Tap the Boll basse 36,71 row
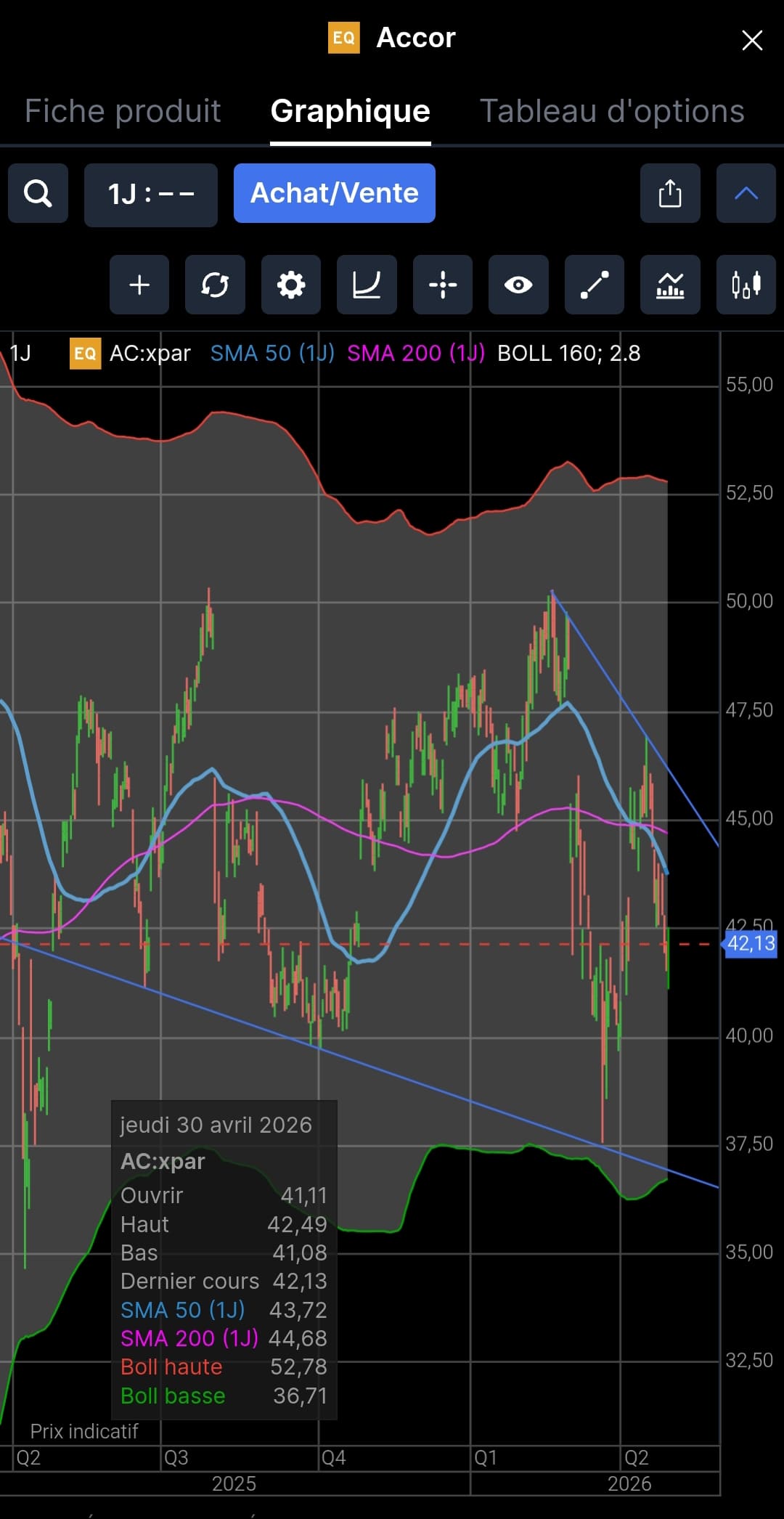 [224, 1396]
